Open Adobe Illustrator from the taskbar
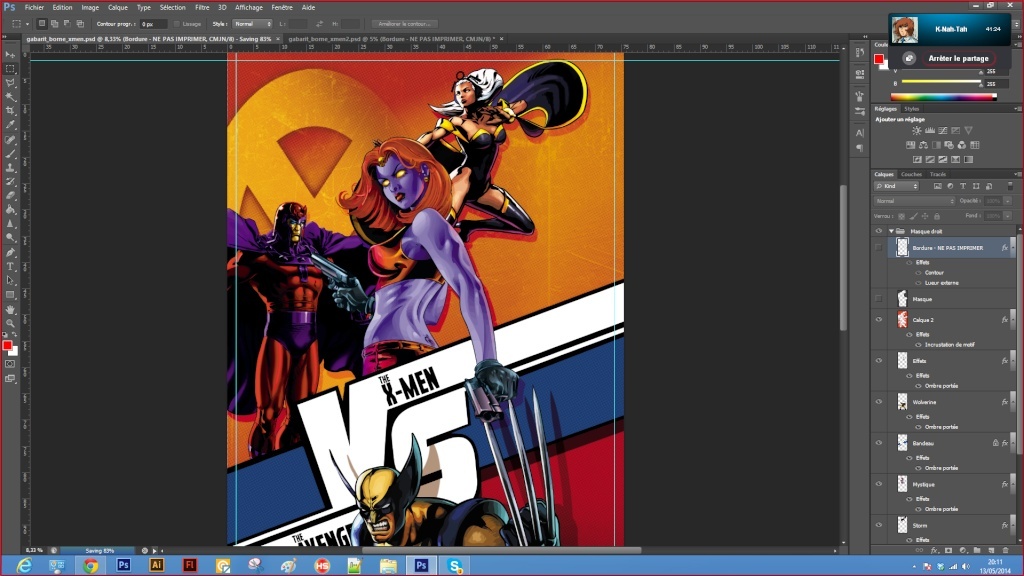Screen dimensions: 1024x576 click(157, 566)
